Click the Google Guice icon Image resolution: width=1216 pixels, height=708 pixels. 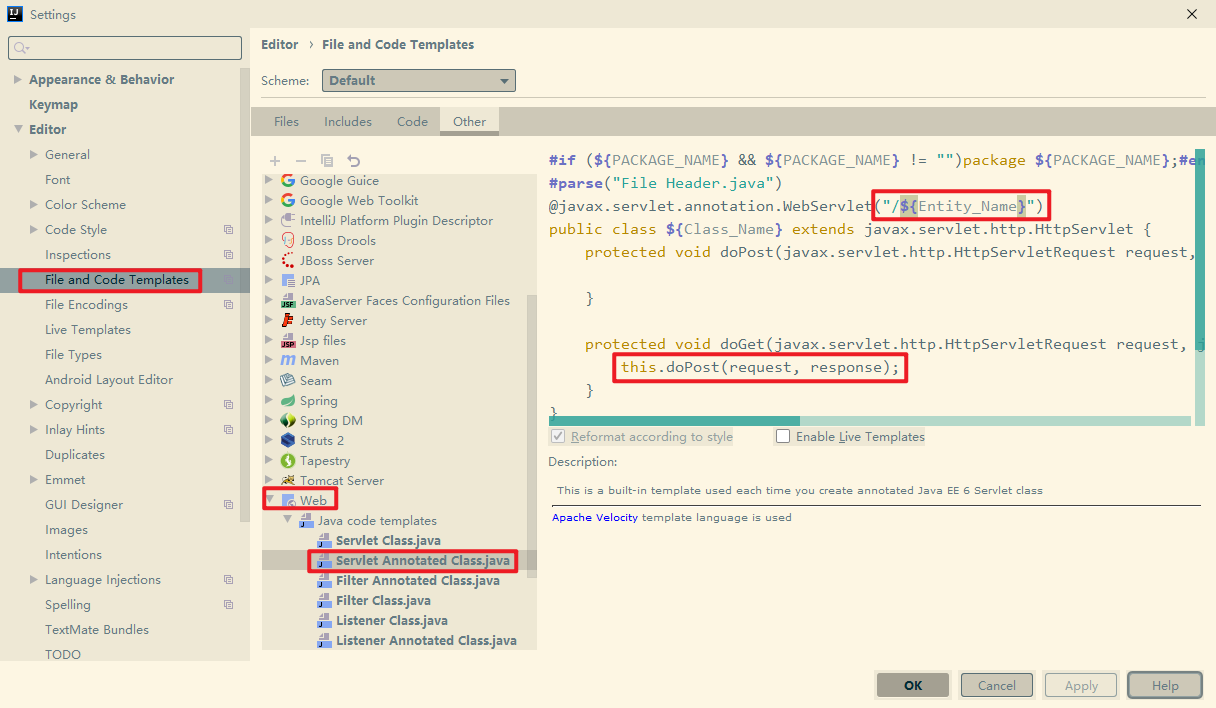coord(288,181)
